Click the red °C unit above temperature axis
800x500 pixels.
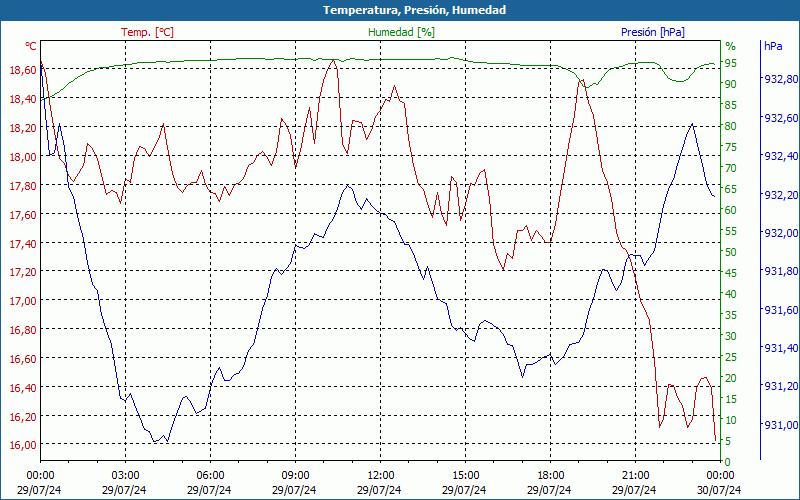pos(31,46)
